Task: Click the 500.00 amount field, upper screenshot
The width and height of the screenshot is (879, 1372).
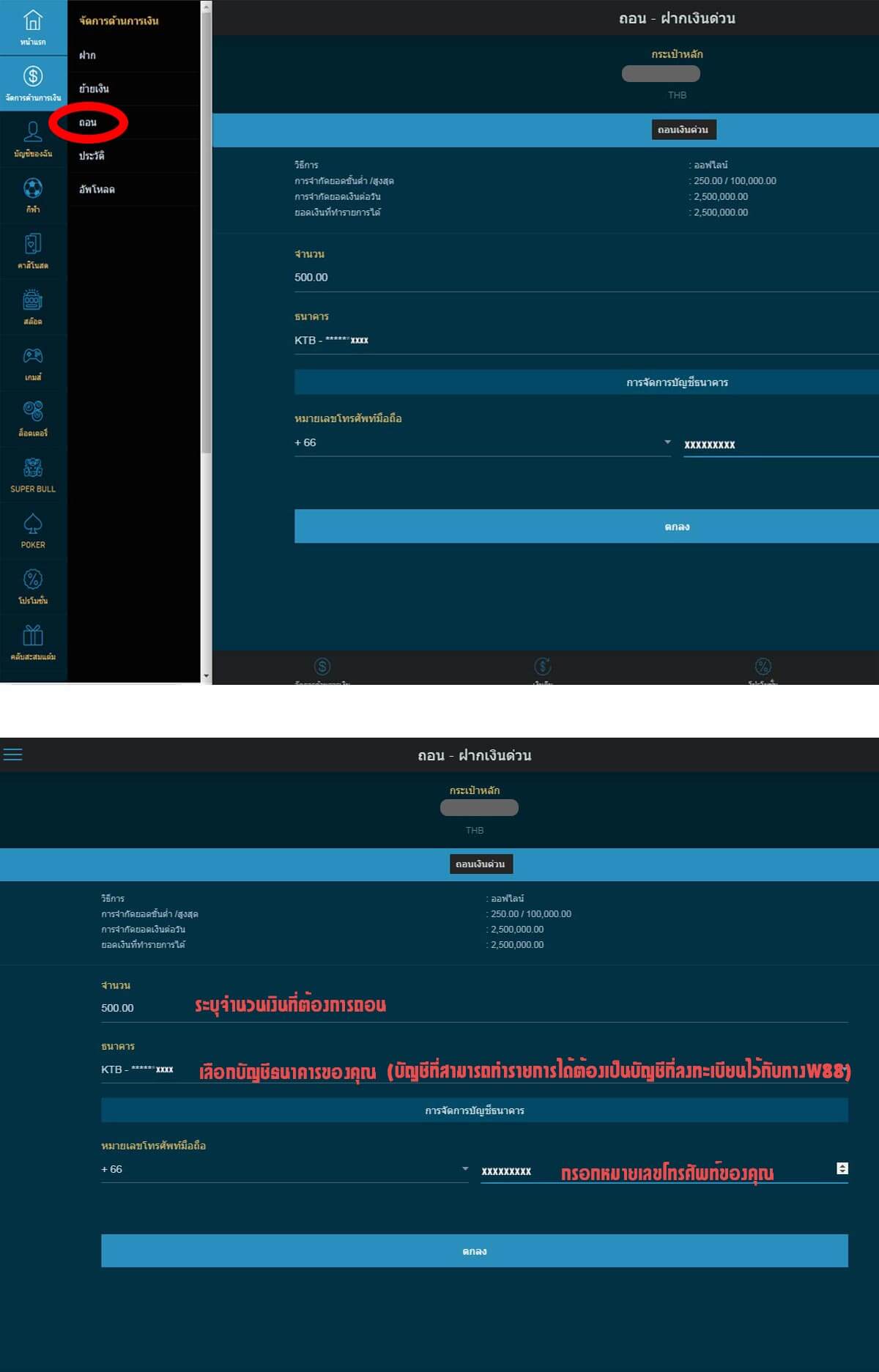Action: tap(587, 278)
